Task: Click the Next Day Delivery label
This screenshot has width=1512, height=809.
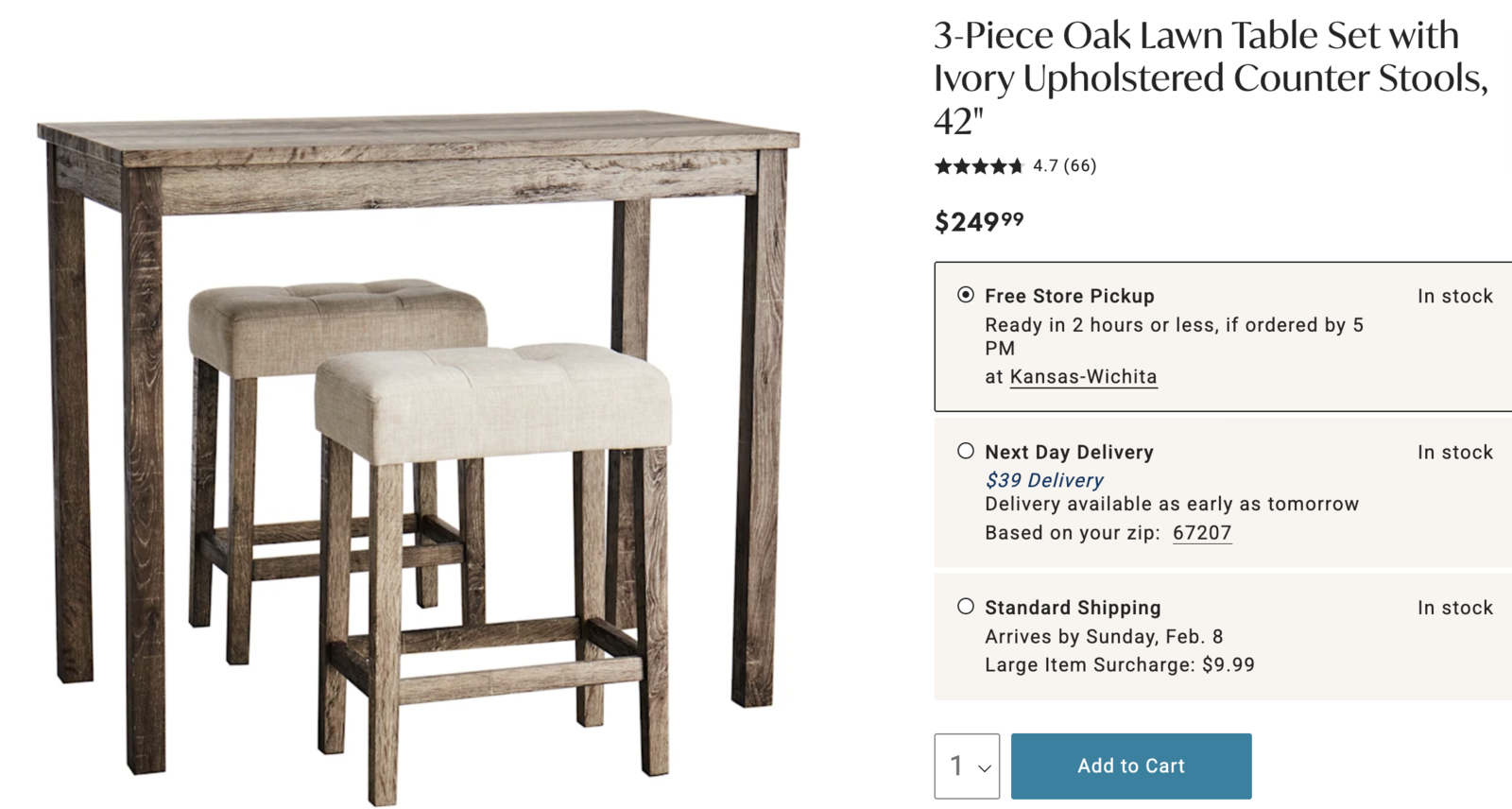Action: [x=1069, y=452]
